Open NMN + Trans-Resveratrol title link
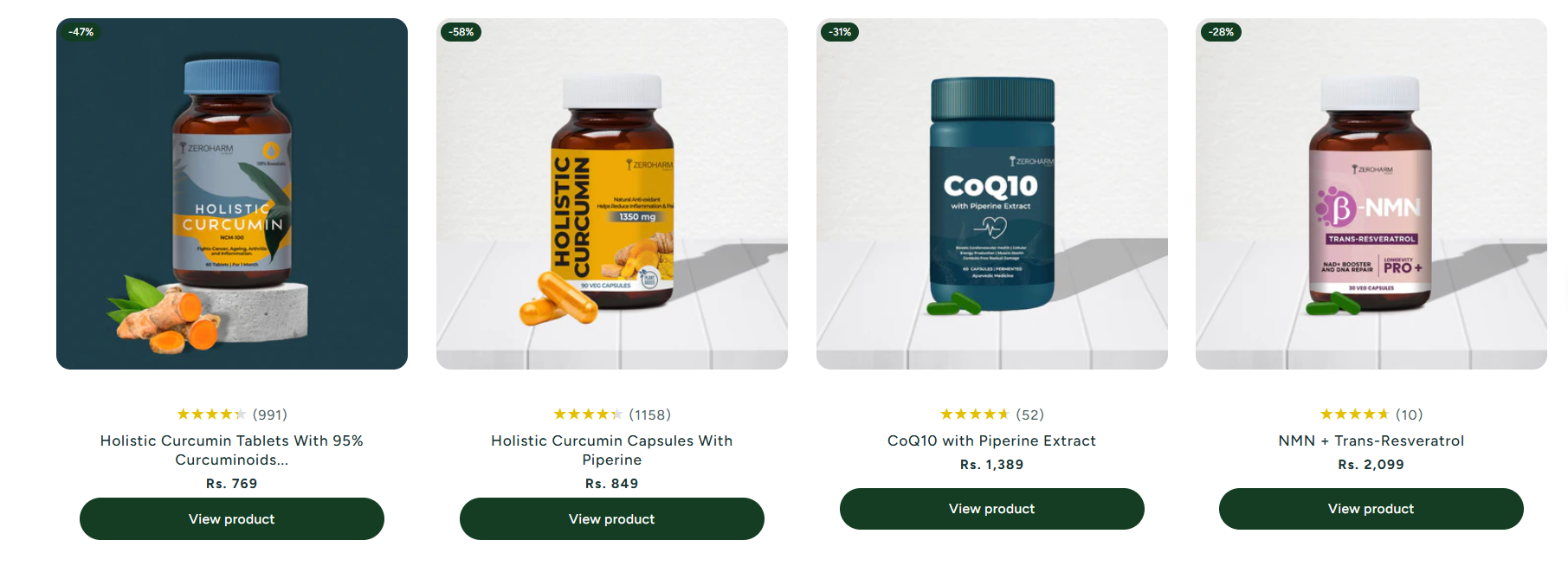 tap(1371, 441)
